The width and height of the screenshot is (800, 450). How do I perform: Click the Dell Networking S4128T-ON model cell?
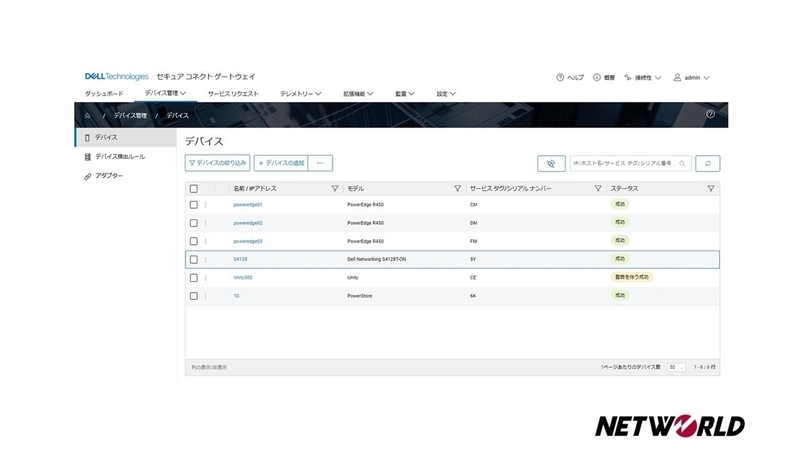pos(377,259)
